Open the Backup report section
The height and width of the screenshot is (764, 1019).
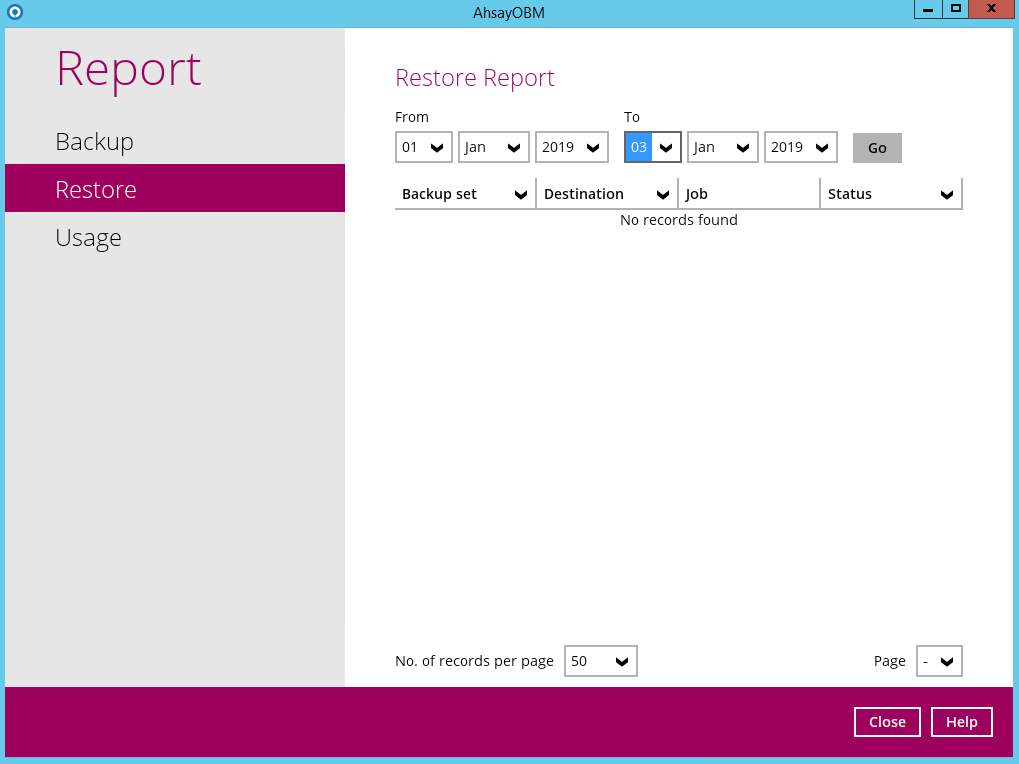pos(94,142)
